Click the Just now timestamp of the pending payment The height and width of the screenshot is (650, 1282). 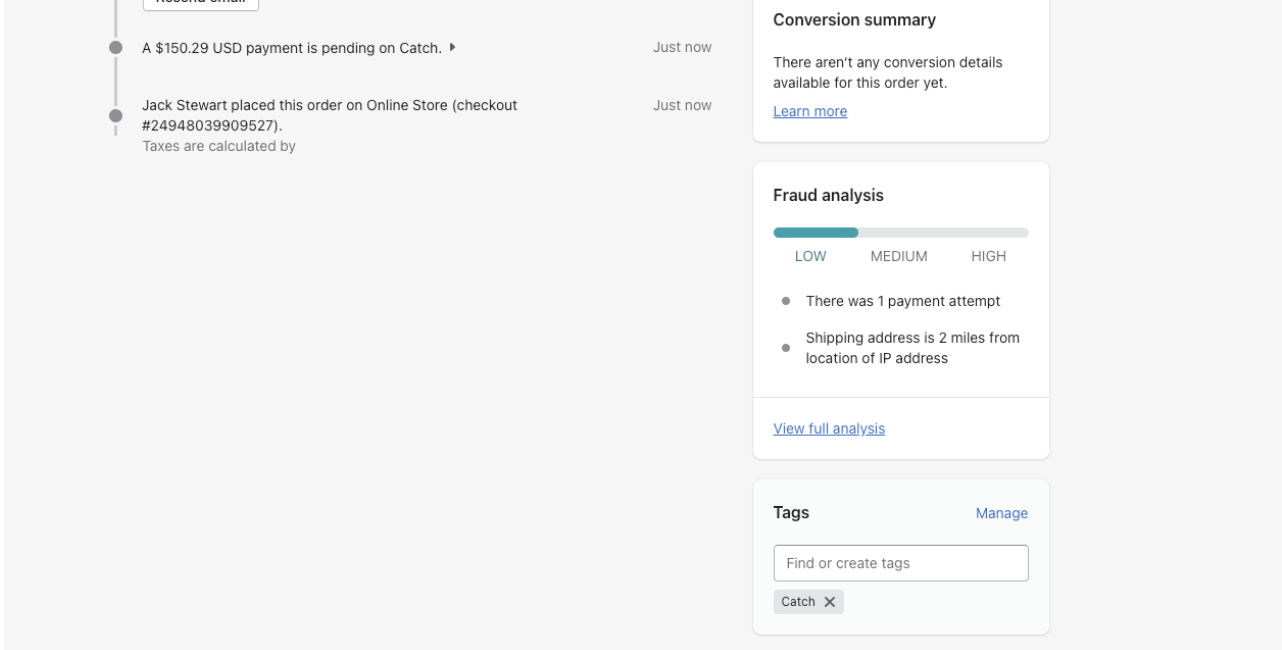tap(682, 47)
